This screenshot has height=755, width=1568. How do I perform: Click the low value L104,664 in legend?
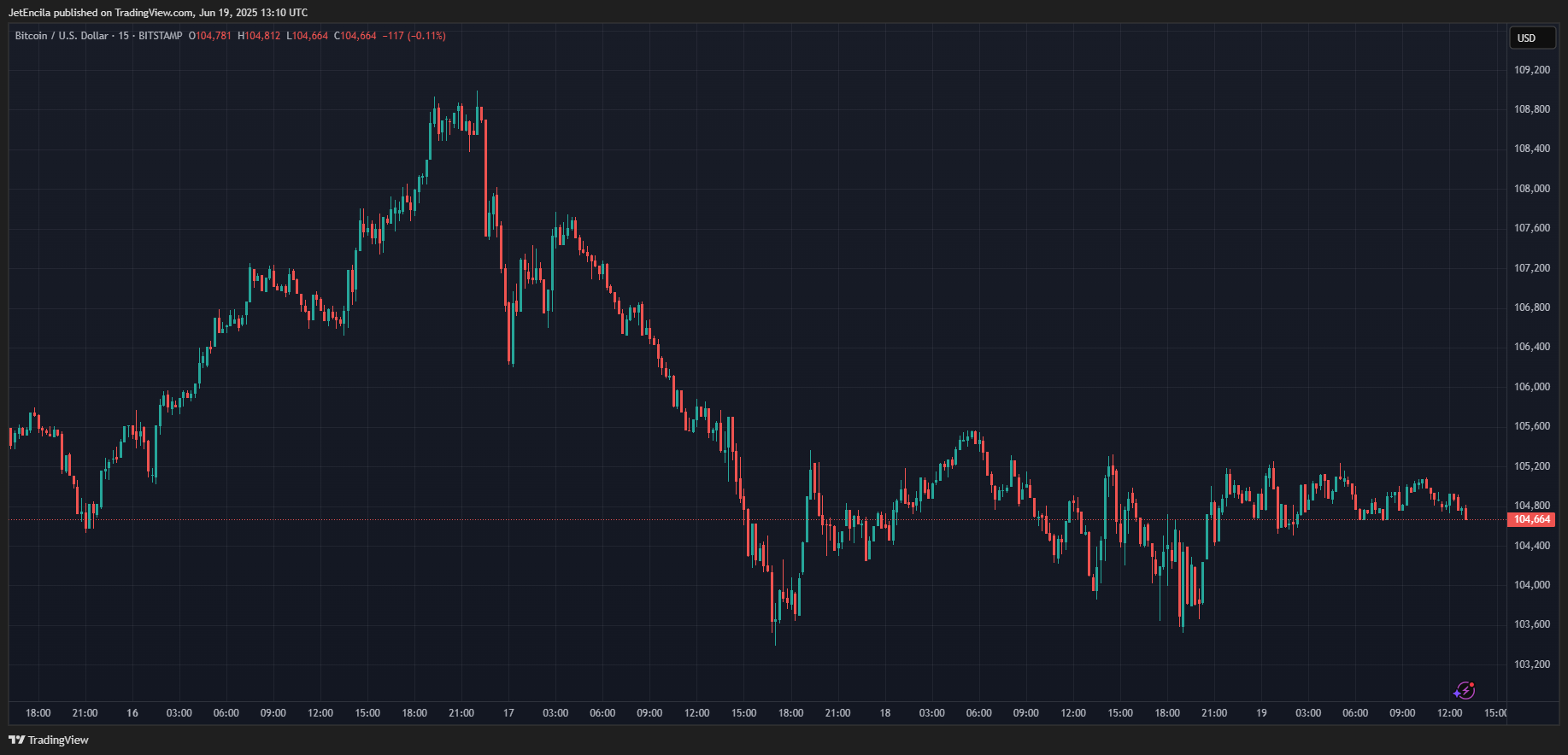[308, 36]
